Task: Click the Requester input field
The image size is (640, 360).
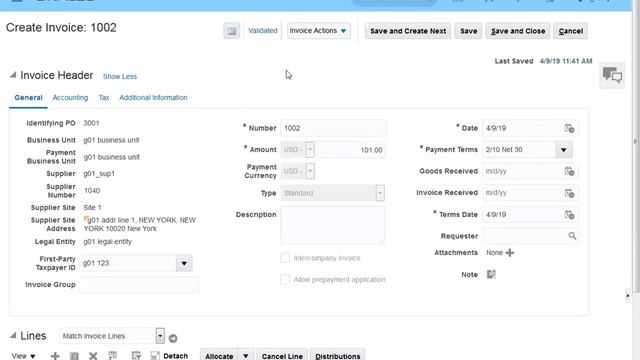Action: (525, 236)
